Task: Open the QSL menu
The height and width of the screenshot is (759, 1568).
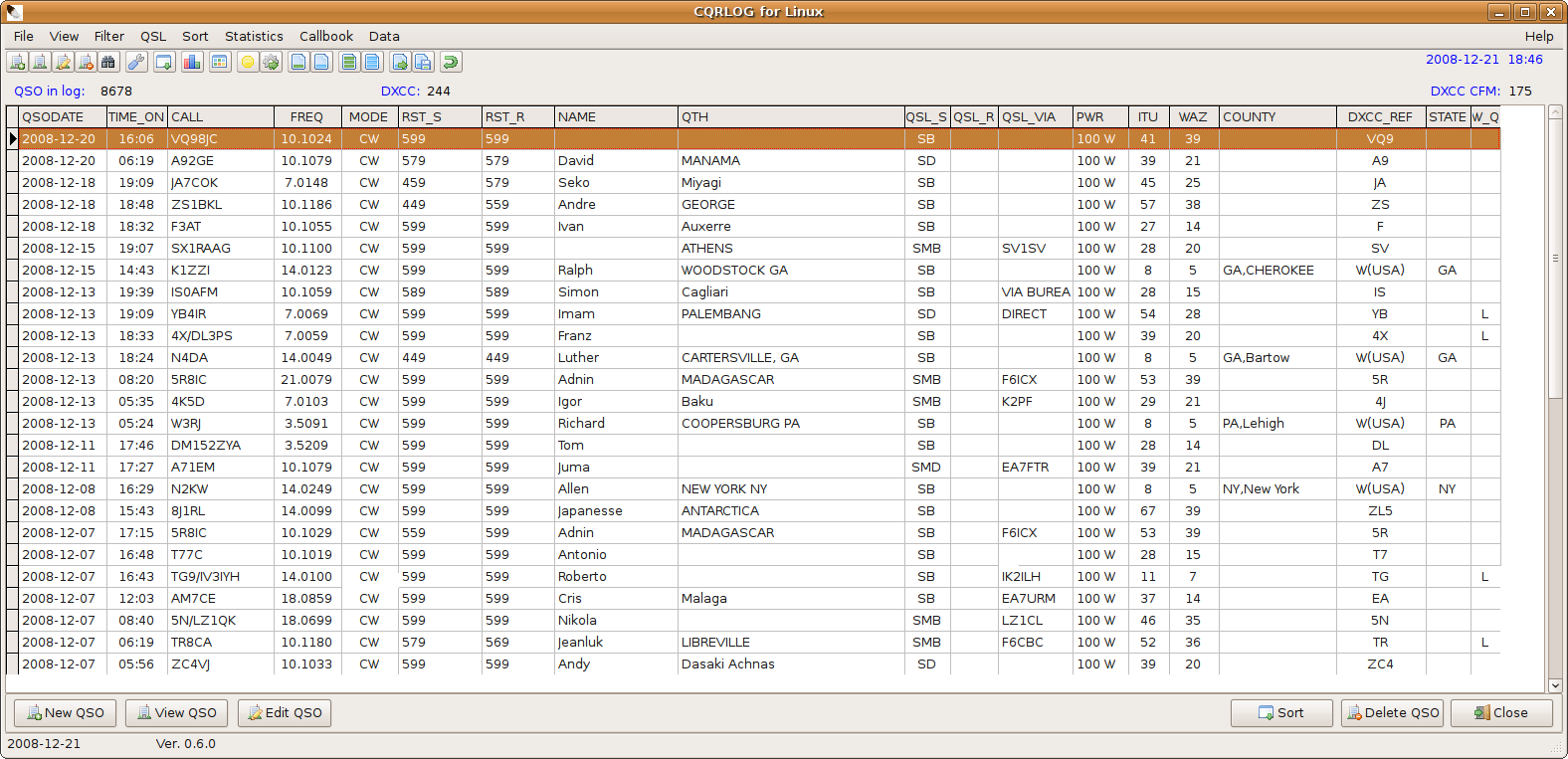Action: coord(153,36)
